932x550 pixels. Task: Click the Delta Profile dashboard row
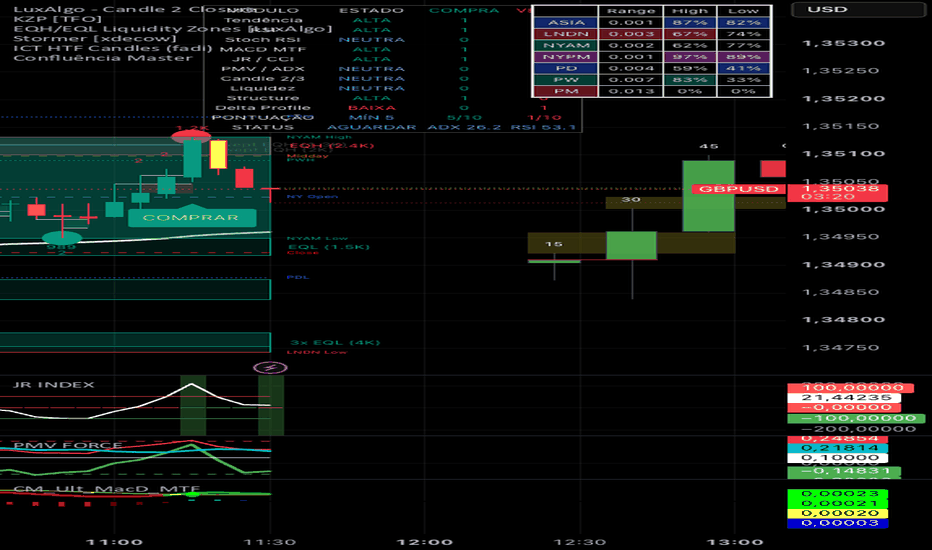coord(392,108)
